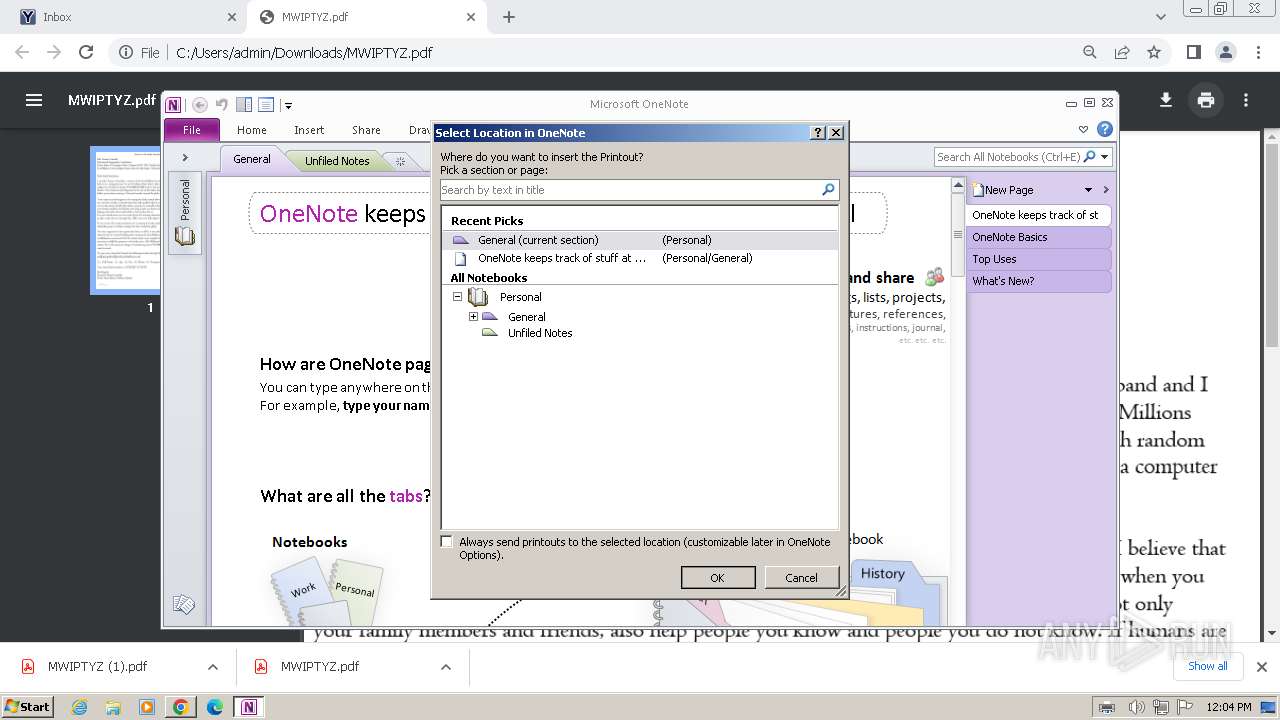Collapse the page tabs pane chevron
Screen dimensions: 1280x720
(1105, 189)
